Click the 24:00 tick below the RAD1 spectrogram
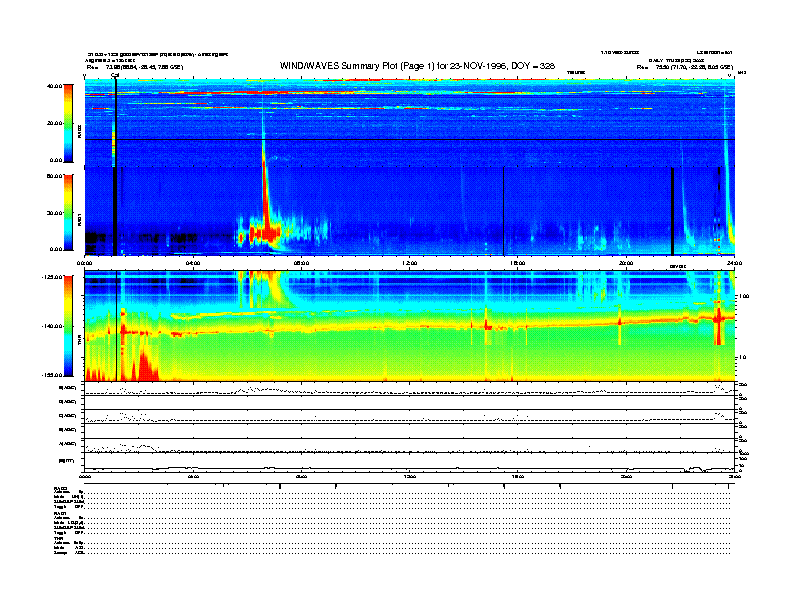This screenshot has height=612, width=792. point(734,263)
